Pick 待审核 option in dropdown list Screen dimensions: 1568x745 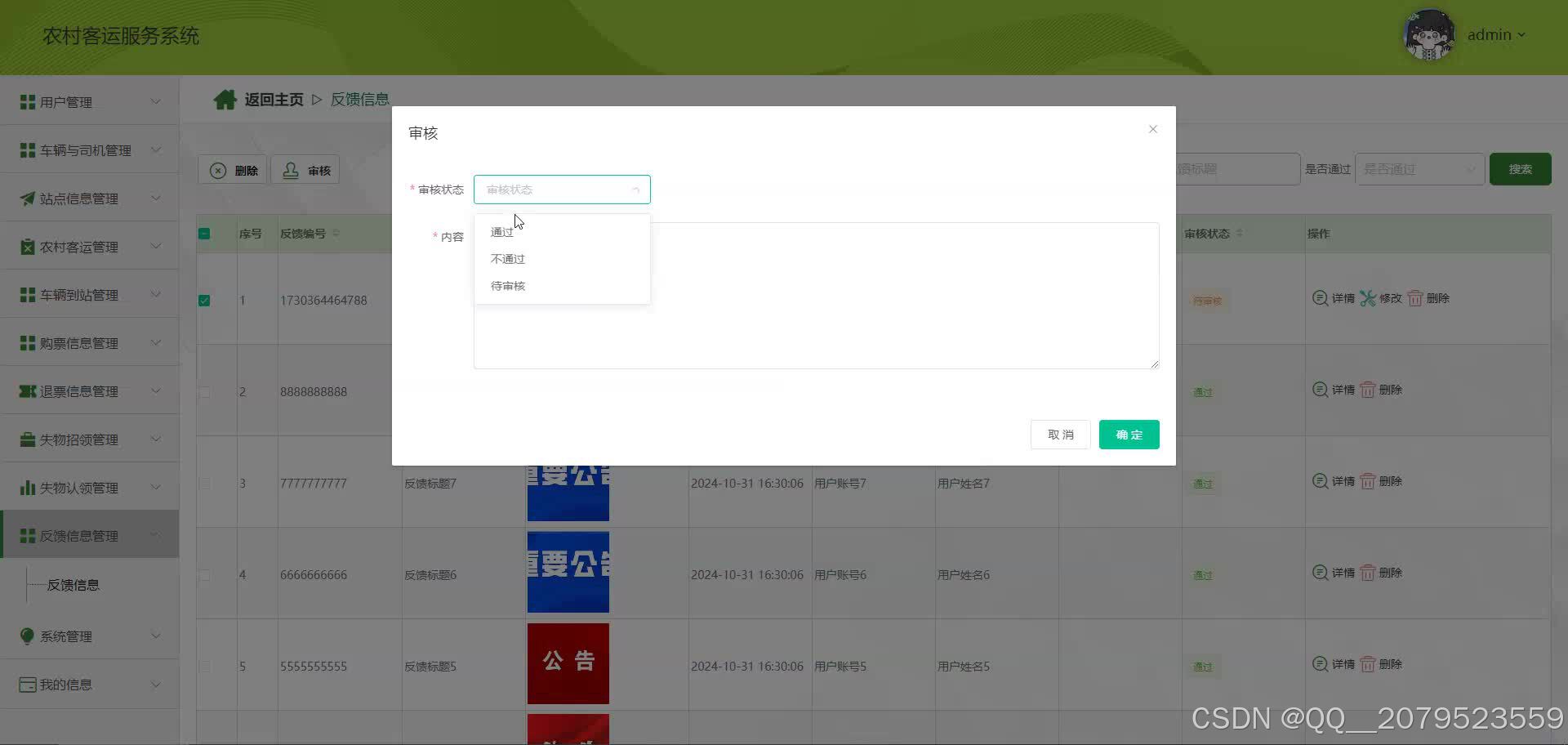pyautogui.click(x=562, y=286)
